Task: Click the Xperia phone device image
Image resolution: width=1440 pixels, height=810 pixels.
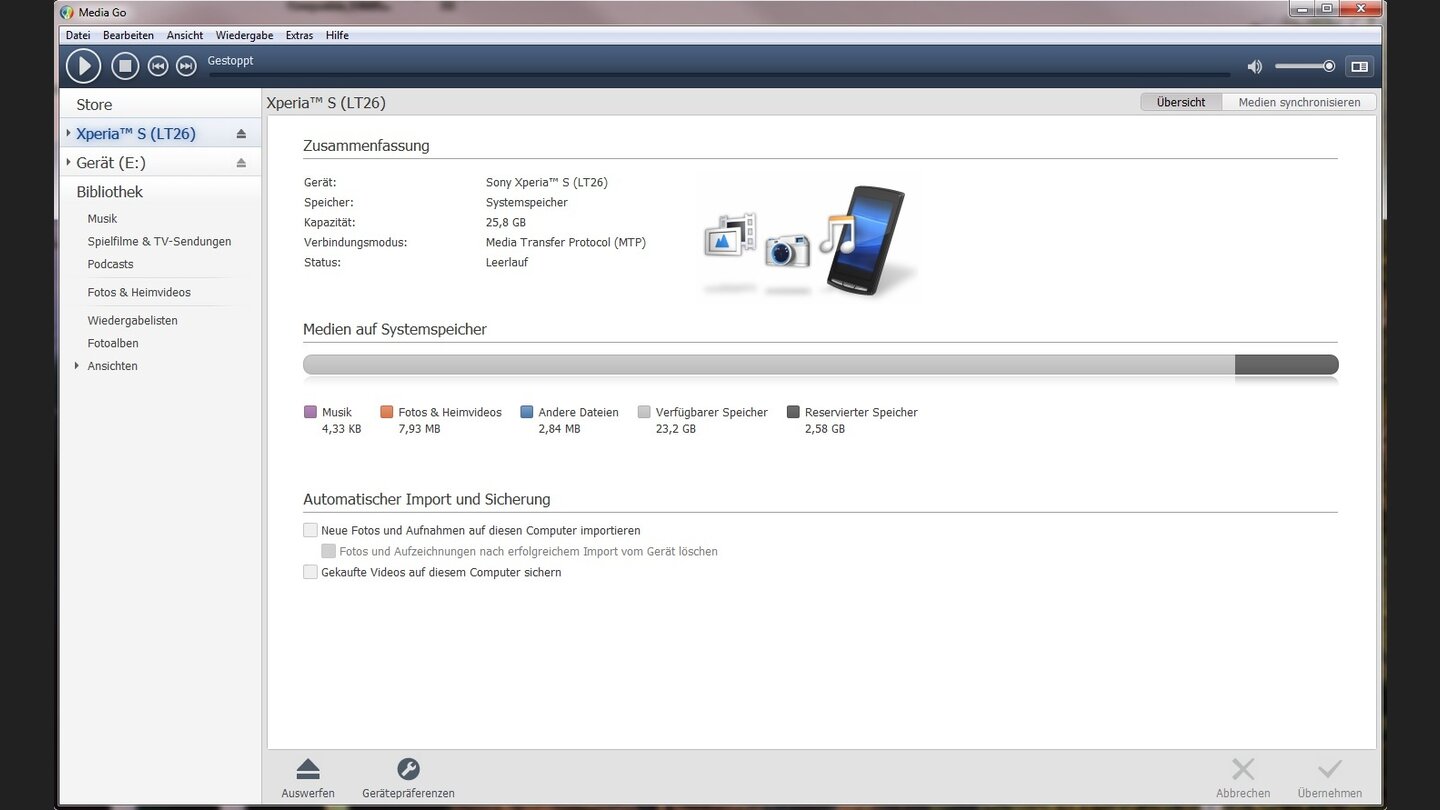Action: point(864,240)
